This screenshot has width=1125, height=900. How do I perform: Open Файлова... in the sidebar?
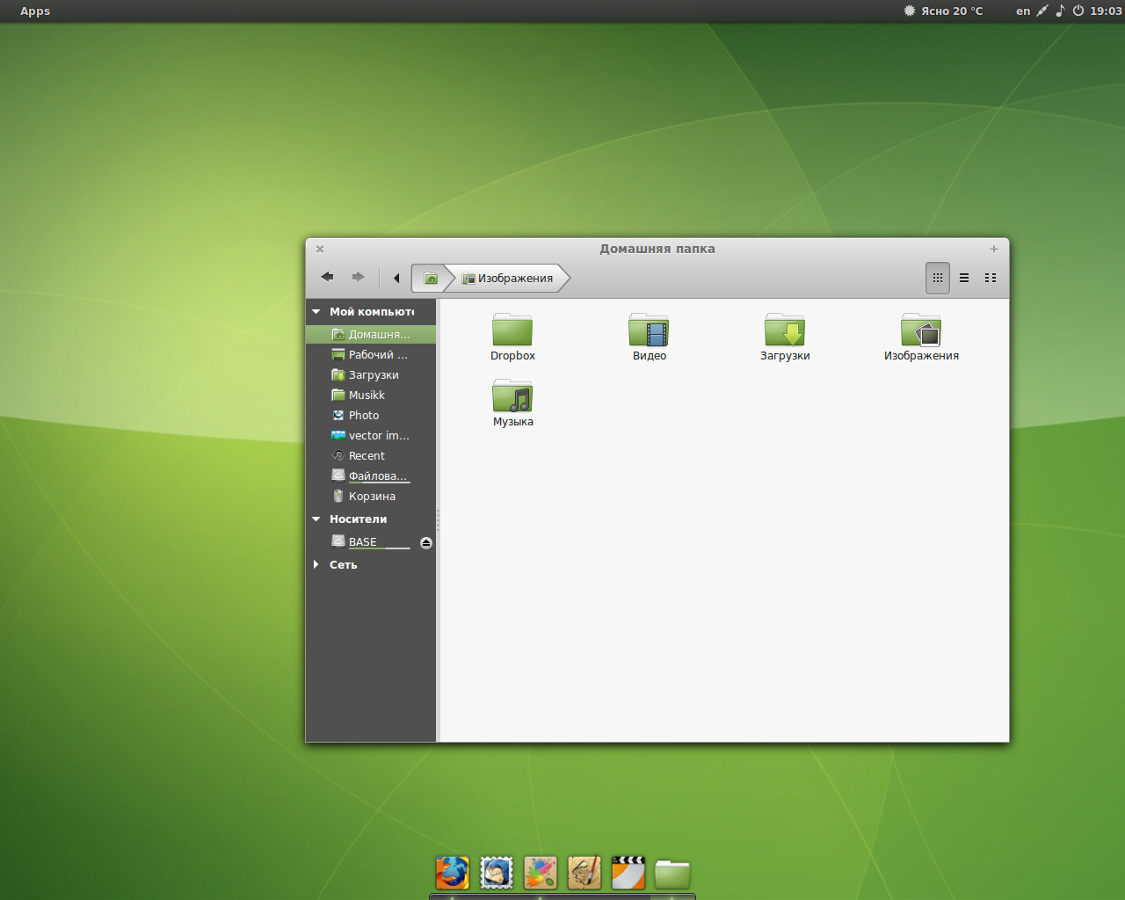(371, 476)
